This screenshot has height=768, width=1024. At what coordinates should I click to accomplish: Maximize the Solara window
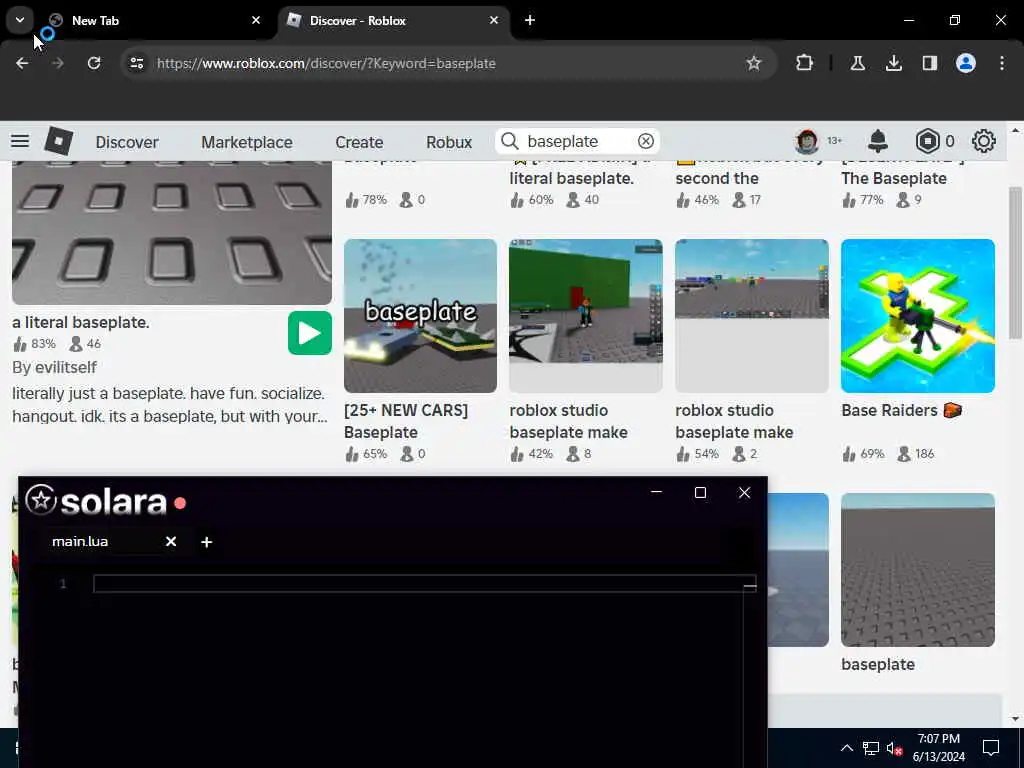pos(700,492)
